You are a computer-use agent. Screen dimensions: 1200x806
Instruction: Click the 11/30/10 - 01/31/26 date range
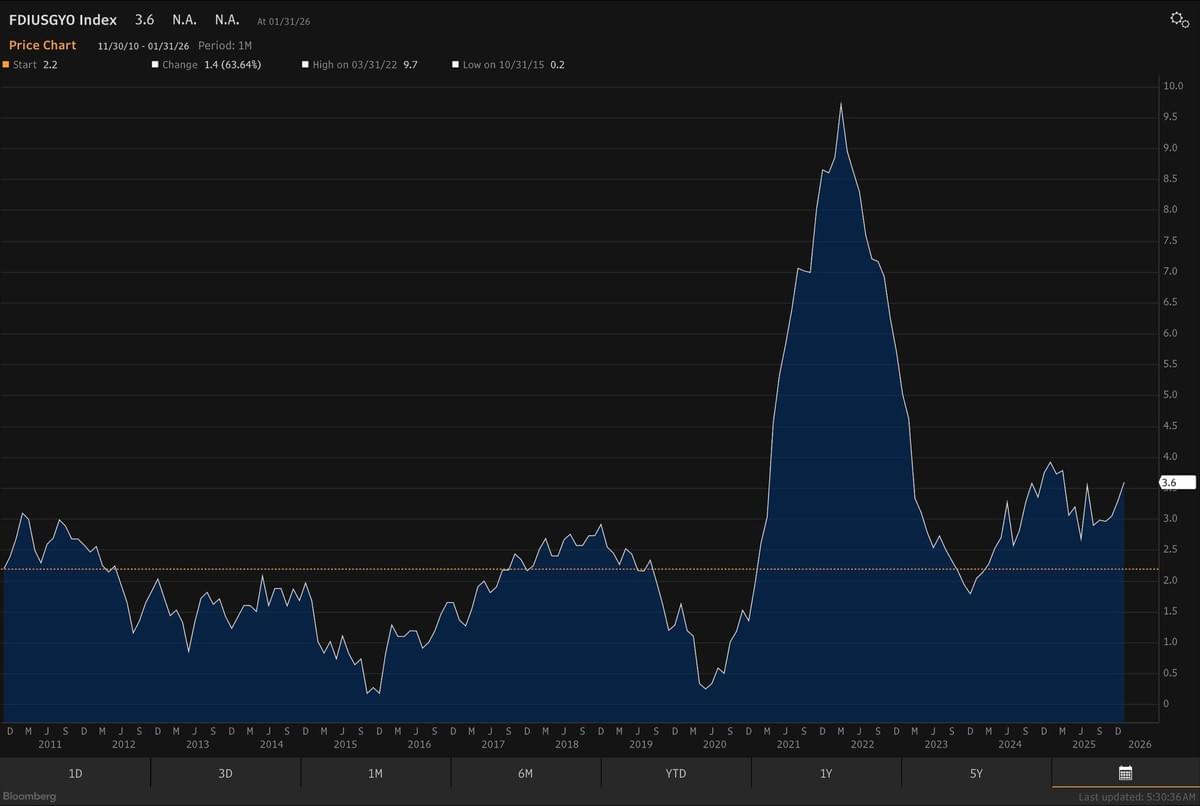pos(143,46)
